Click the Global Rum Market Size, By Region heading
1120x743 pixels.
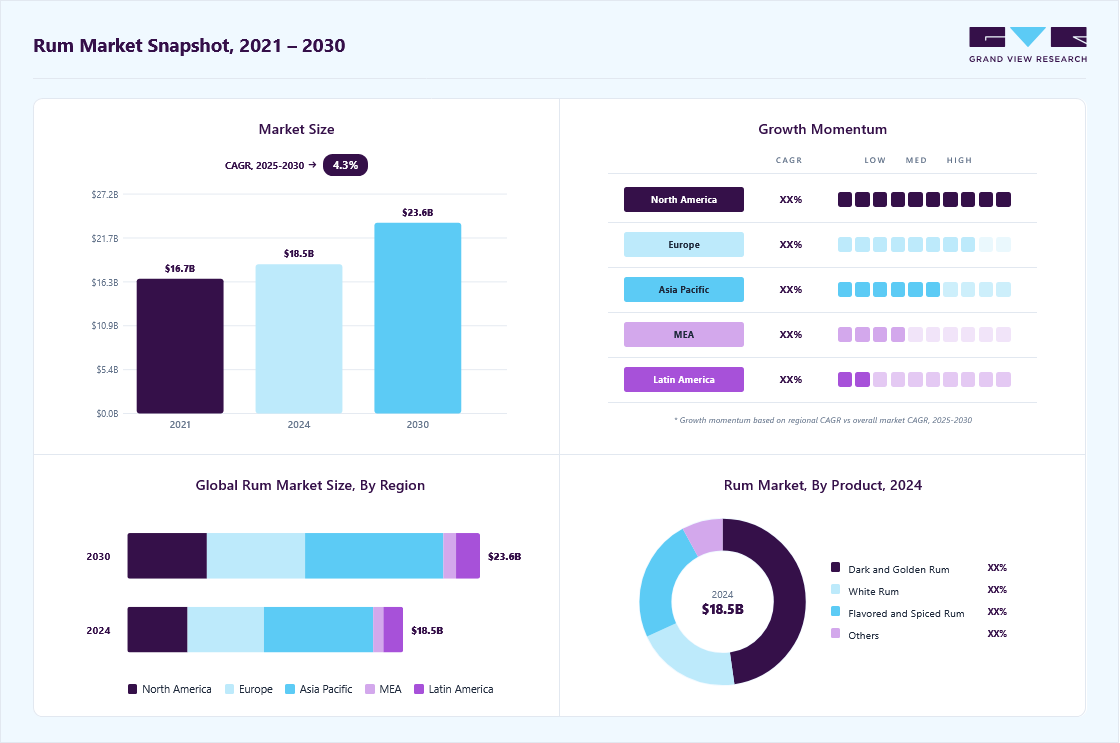[310, 485]
